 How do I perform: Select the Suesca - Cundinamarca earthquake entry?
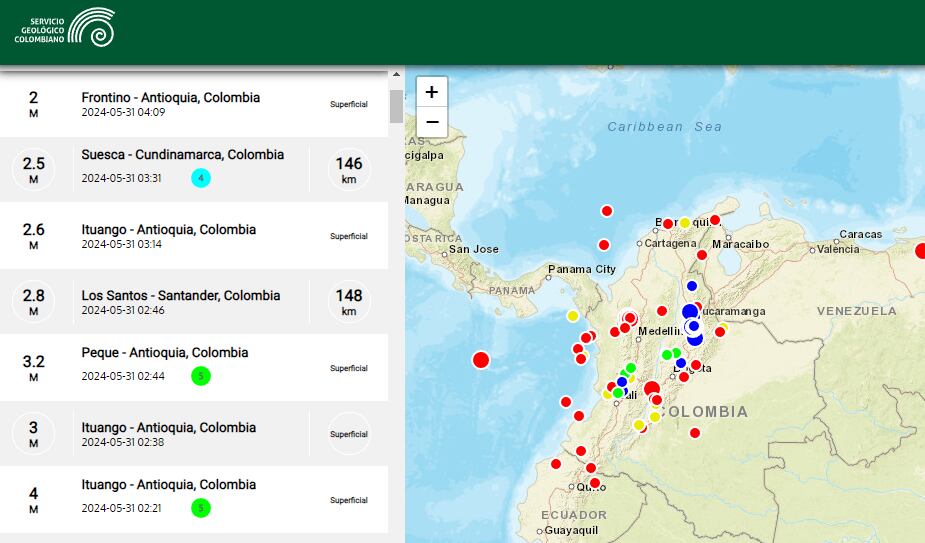click(x=194, y=169)
